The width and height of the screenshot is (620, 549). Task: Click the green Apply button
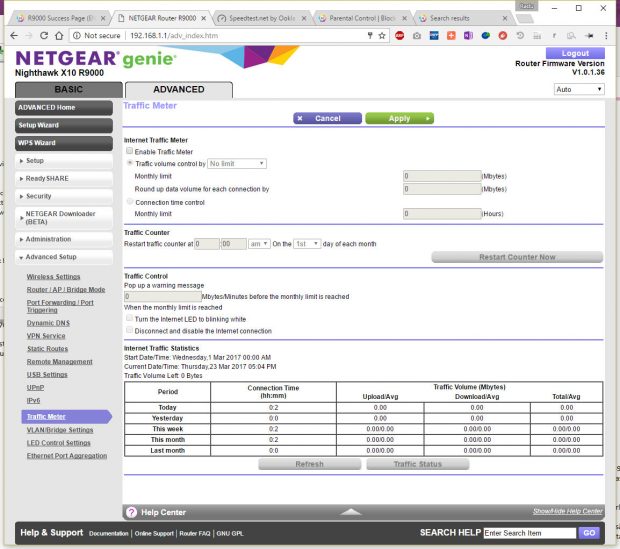tap(399, 118)
